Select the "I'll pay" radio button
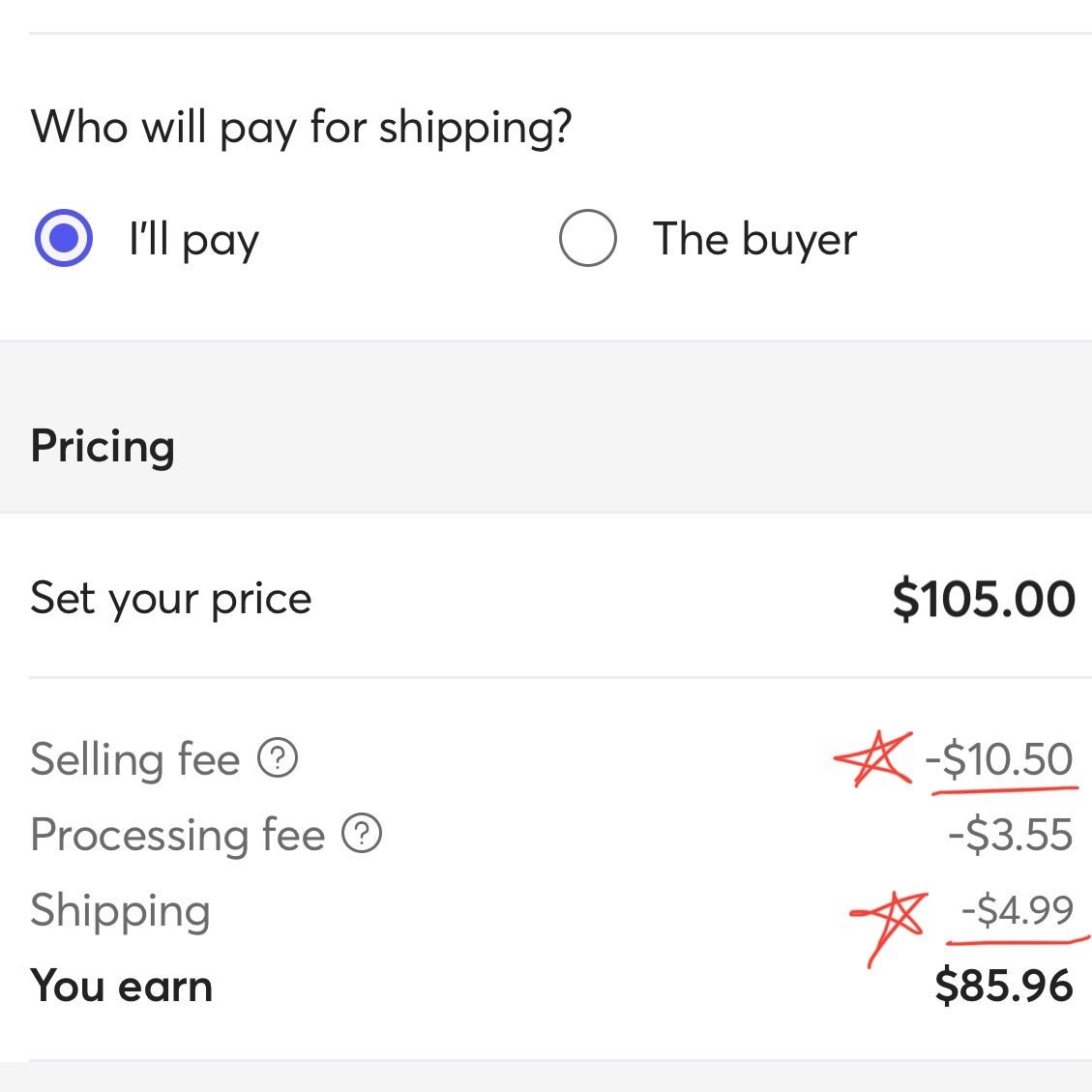 pyautogui.click(x=64, y=238)
